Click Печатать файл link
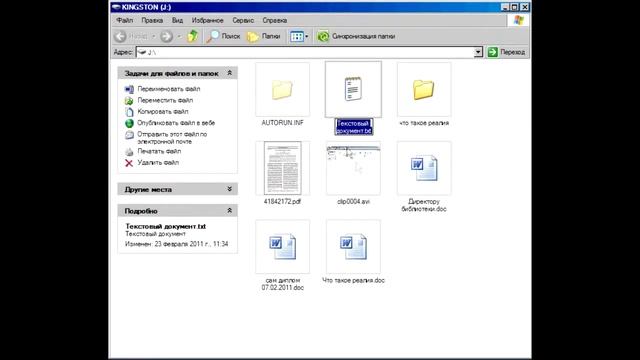The height and width of the screenshot is (360, 640). (x=159, y=151)
